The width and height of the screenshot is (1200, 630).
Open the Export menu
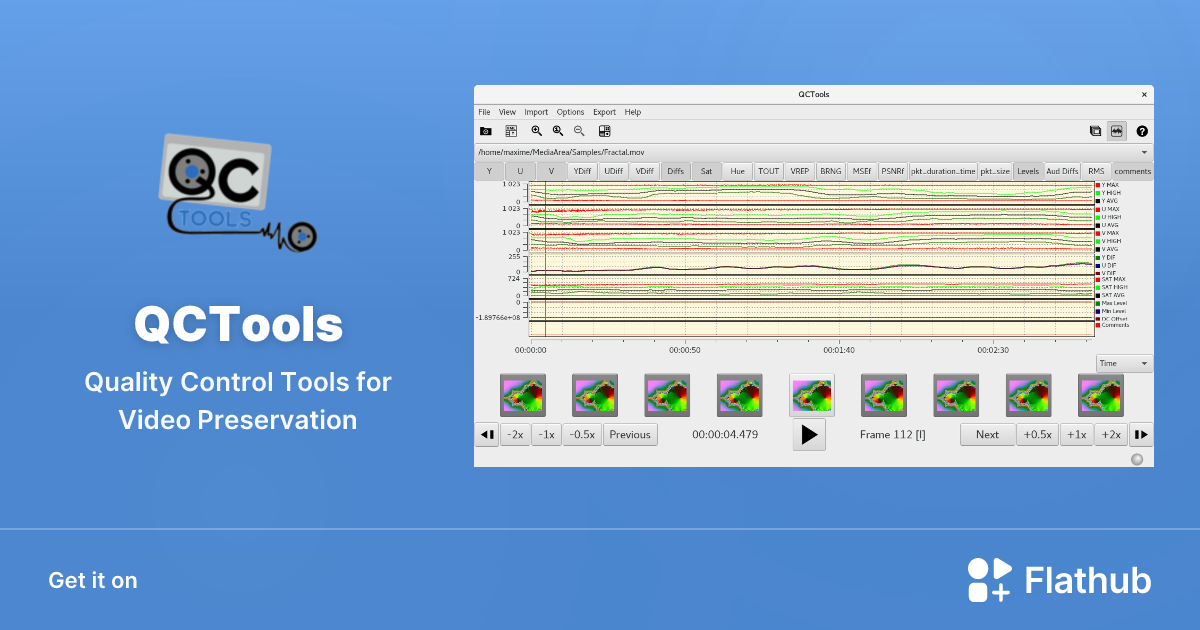604,111
